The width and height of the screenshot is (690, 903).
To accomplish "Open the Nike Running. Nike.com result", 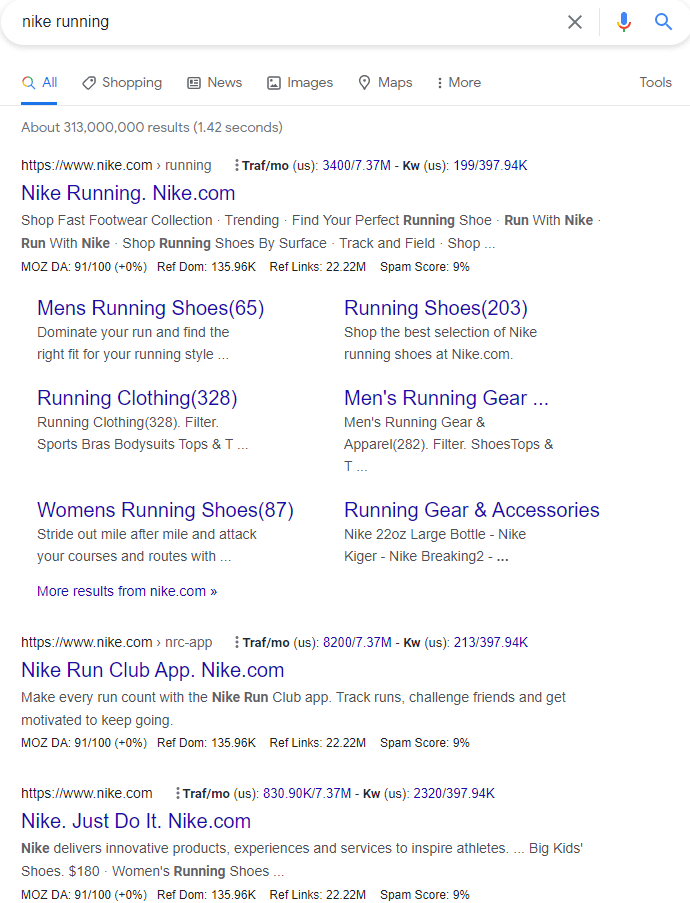I will 128,194.
